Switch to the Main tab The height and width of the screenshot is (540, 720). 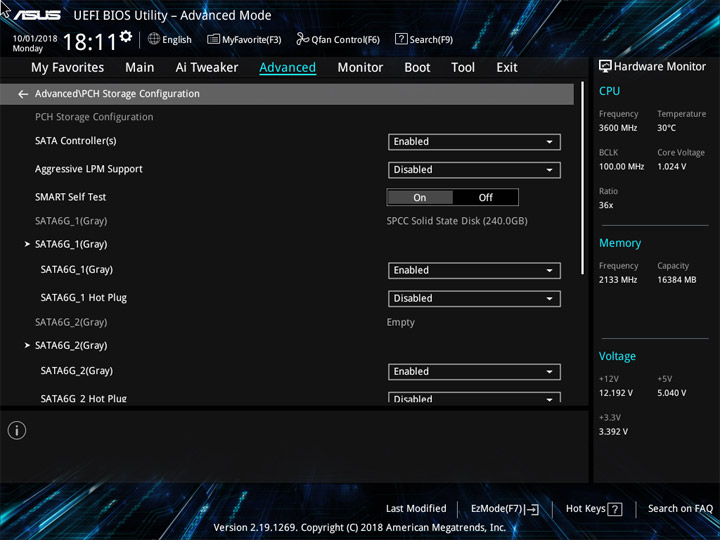coord(140,68)
